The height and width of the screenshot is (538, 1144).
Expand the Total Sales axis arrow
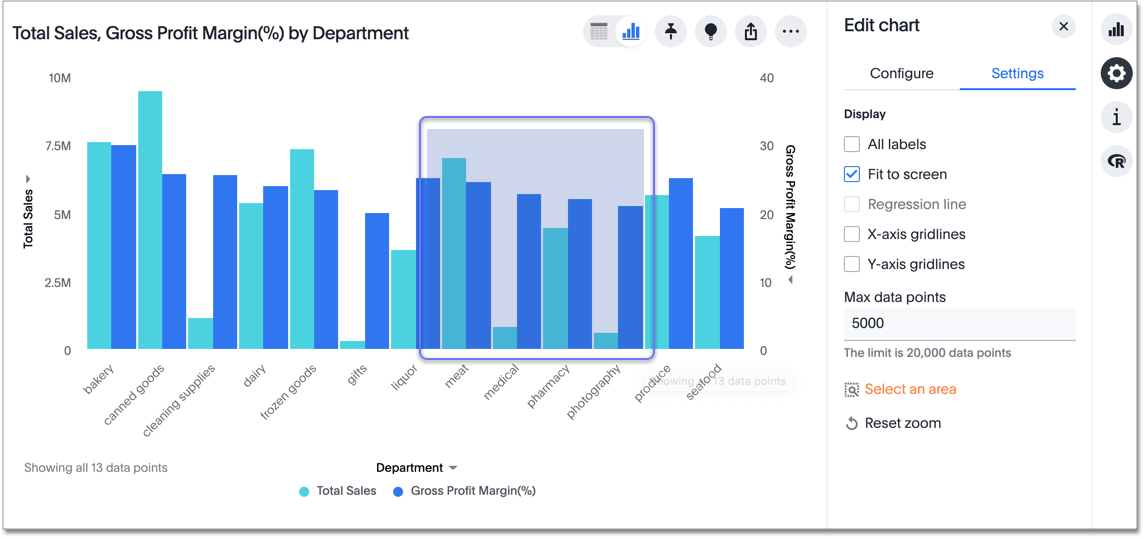click(x=28, y=179)
